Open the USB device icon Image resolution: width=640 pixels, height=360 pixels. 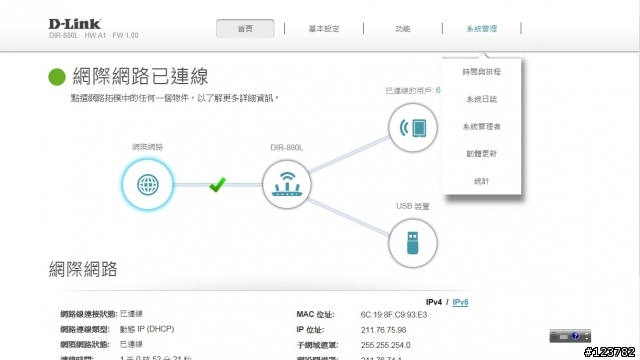click(x=413, y=243)
